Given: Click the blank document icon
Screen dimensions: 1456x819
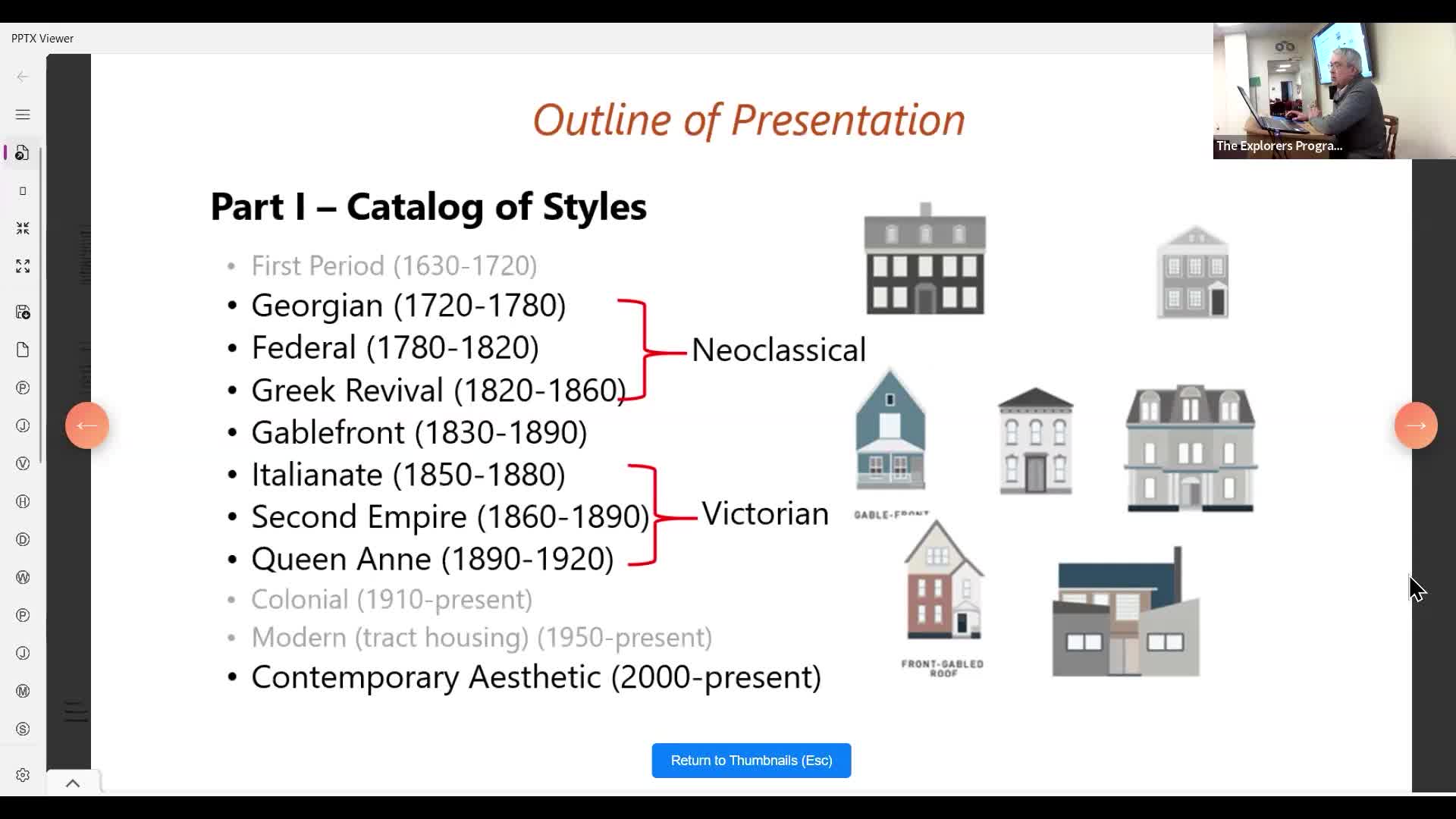Looking at the screenshot, I should click(23, 349).
